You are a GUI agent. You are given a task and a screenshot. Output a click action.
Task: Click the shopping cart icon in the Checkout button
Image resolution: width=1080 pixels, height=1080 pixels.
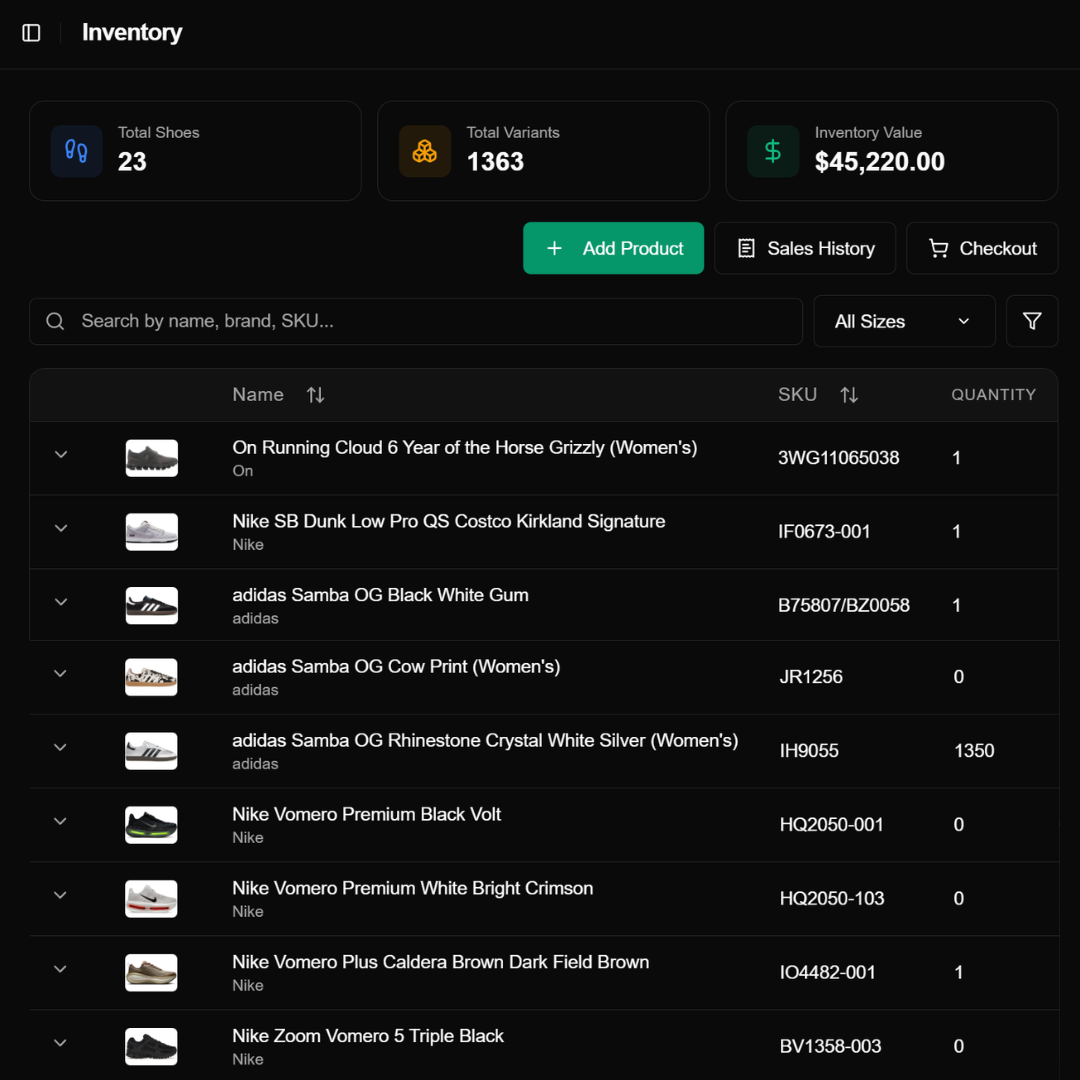(938, 248)
